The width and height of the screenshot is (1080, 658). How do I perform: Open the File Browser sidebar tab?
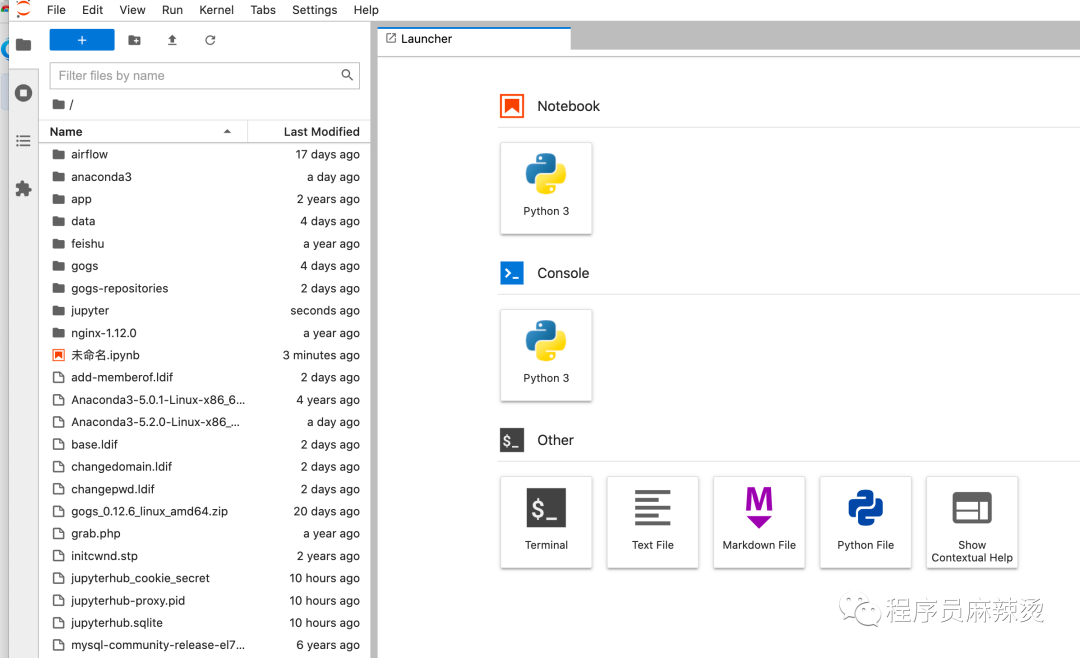point(23,45)
